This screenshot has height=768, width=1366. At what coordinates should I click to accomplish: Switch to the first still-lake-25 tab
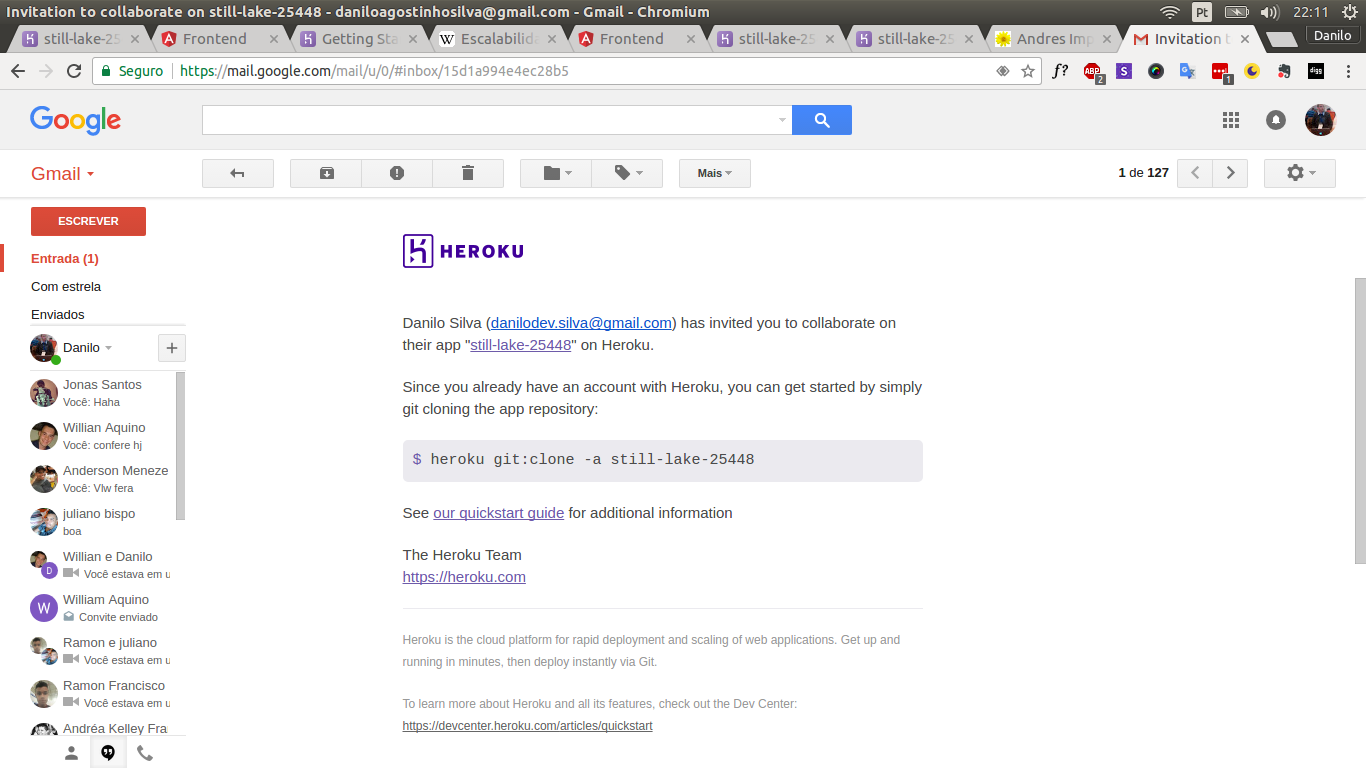point(80,39)
